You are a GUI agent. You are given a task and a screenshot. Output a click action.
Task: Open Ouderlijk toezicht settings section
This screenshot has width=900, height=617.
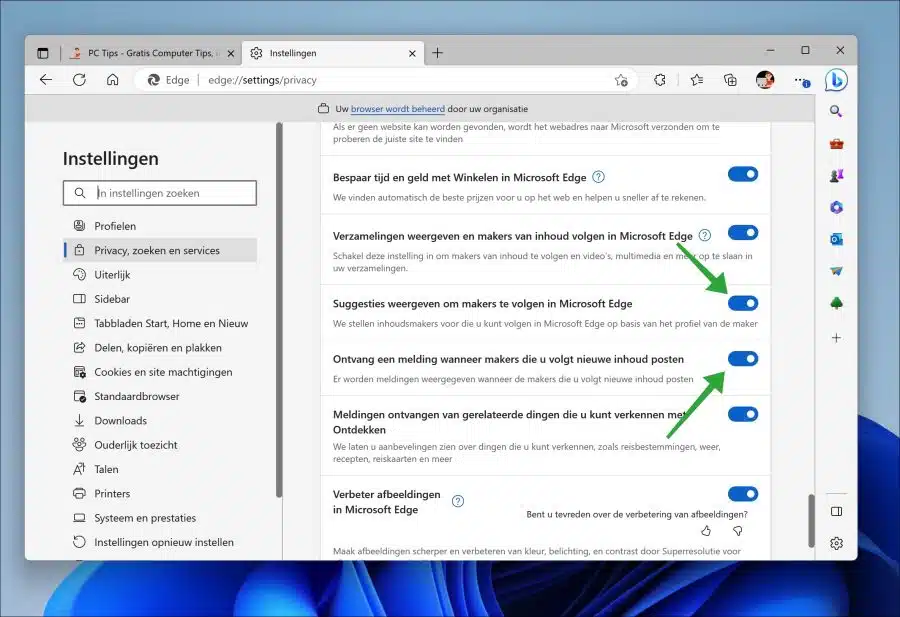click(160, 445)
